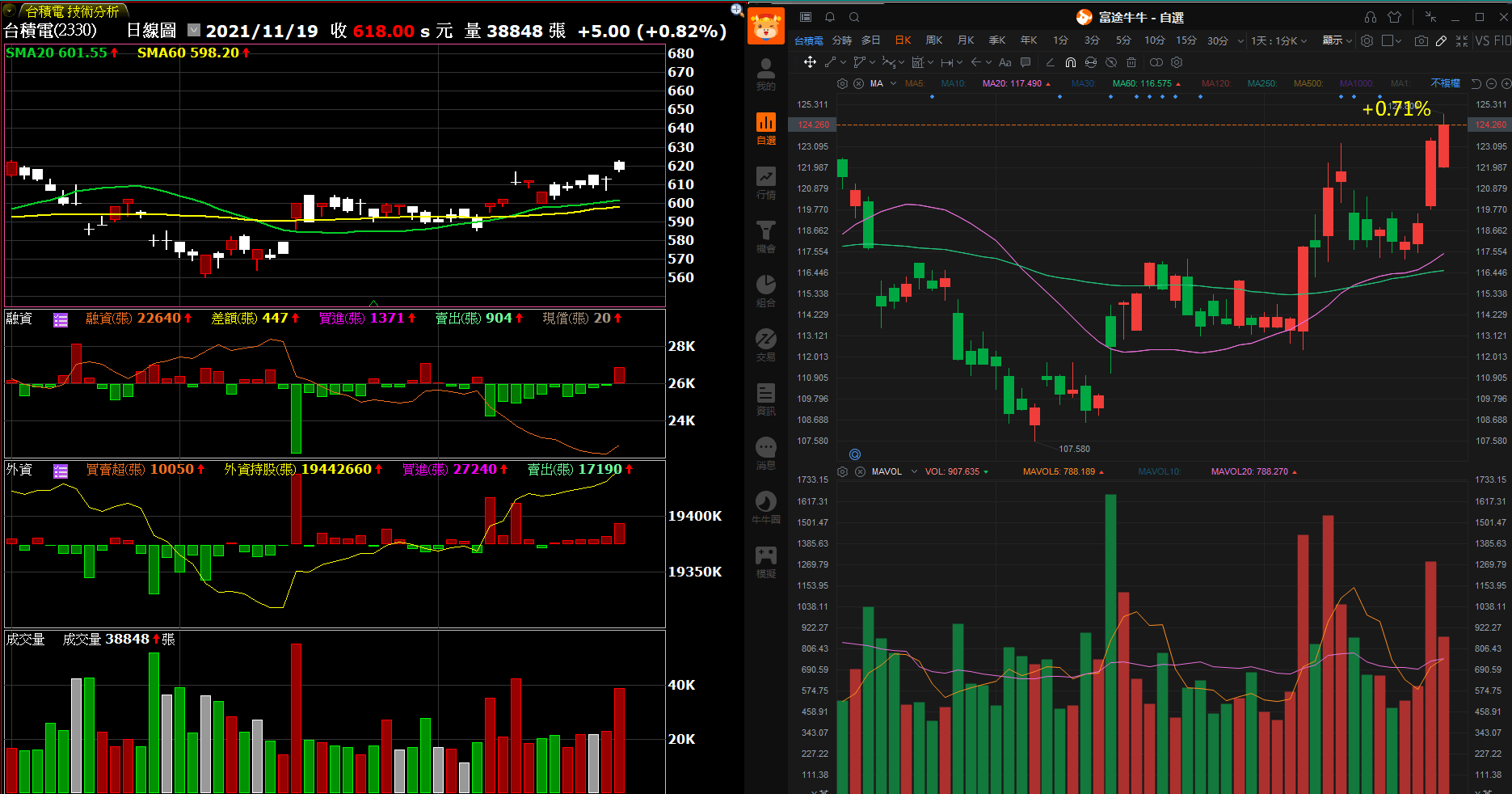Click the 台積電 stock name link

(808, 40)
